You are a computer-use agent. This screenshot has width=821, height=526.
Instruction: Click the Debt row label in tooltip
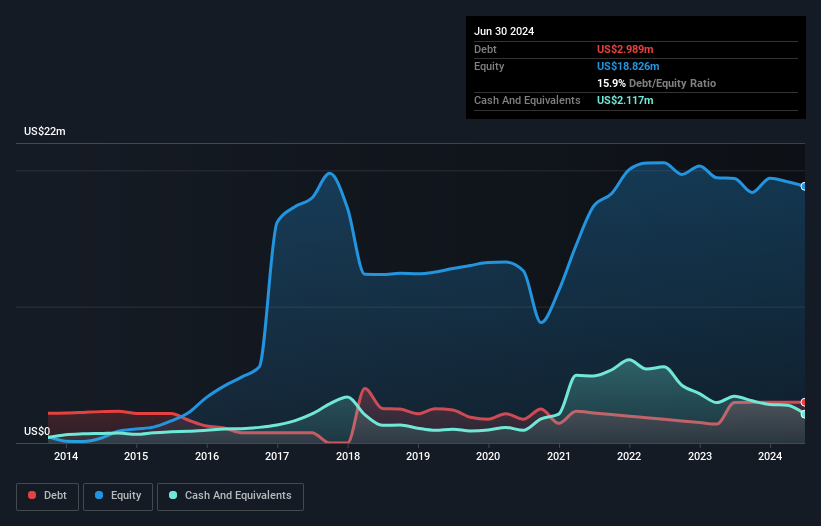(485, 49)
